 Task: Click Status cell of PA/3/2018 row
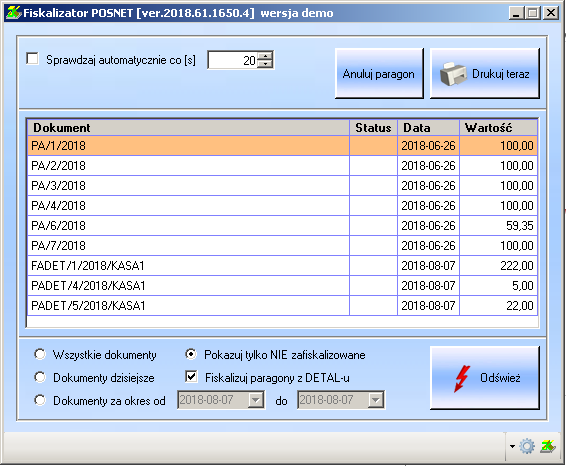tap(373, 186)
